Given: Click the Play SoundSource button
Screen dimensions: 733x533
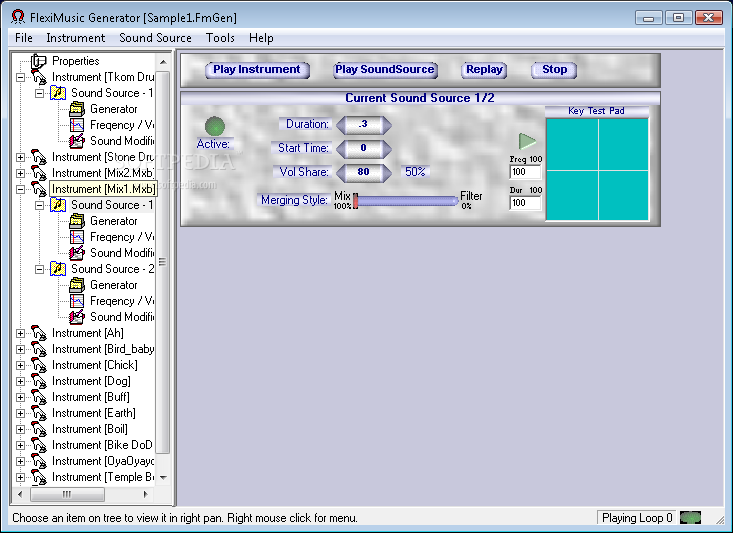Looking at the screenshot, I should click(385, 70).
